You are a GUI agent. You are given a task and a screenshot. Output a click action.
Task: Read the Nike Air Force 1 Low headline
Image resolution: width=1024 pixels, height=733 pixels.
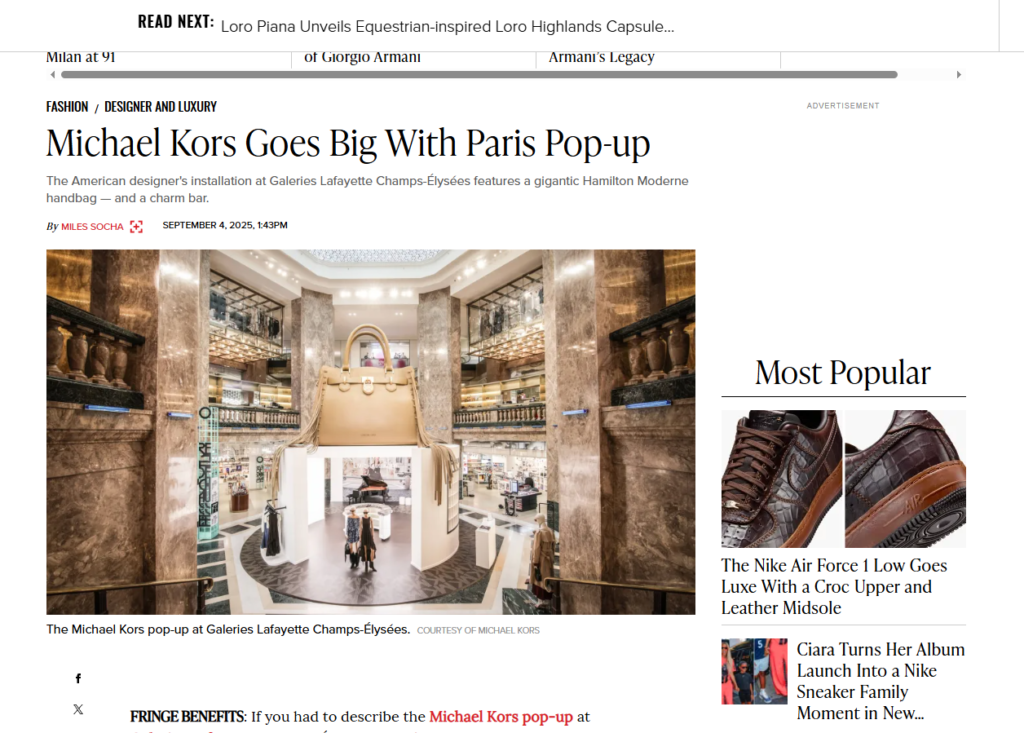coord(834,587)
